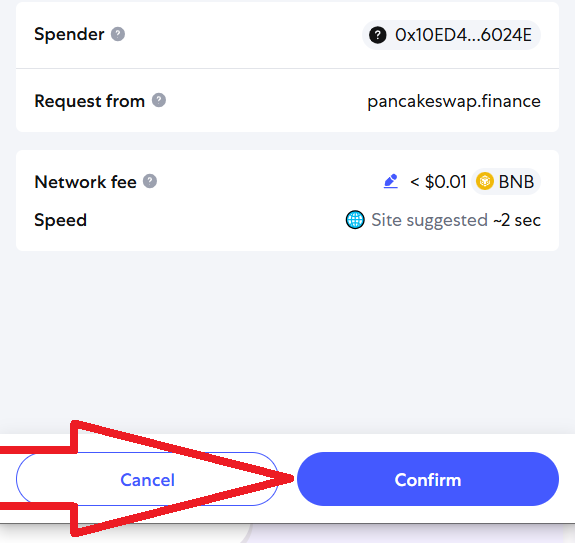Open the Request from help tooltip icon
The height and width of the screenshot is (543, 575).
coord(159,100)
